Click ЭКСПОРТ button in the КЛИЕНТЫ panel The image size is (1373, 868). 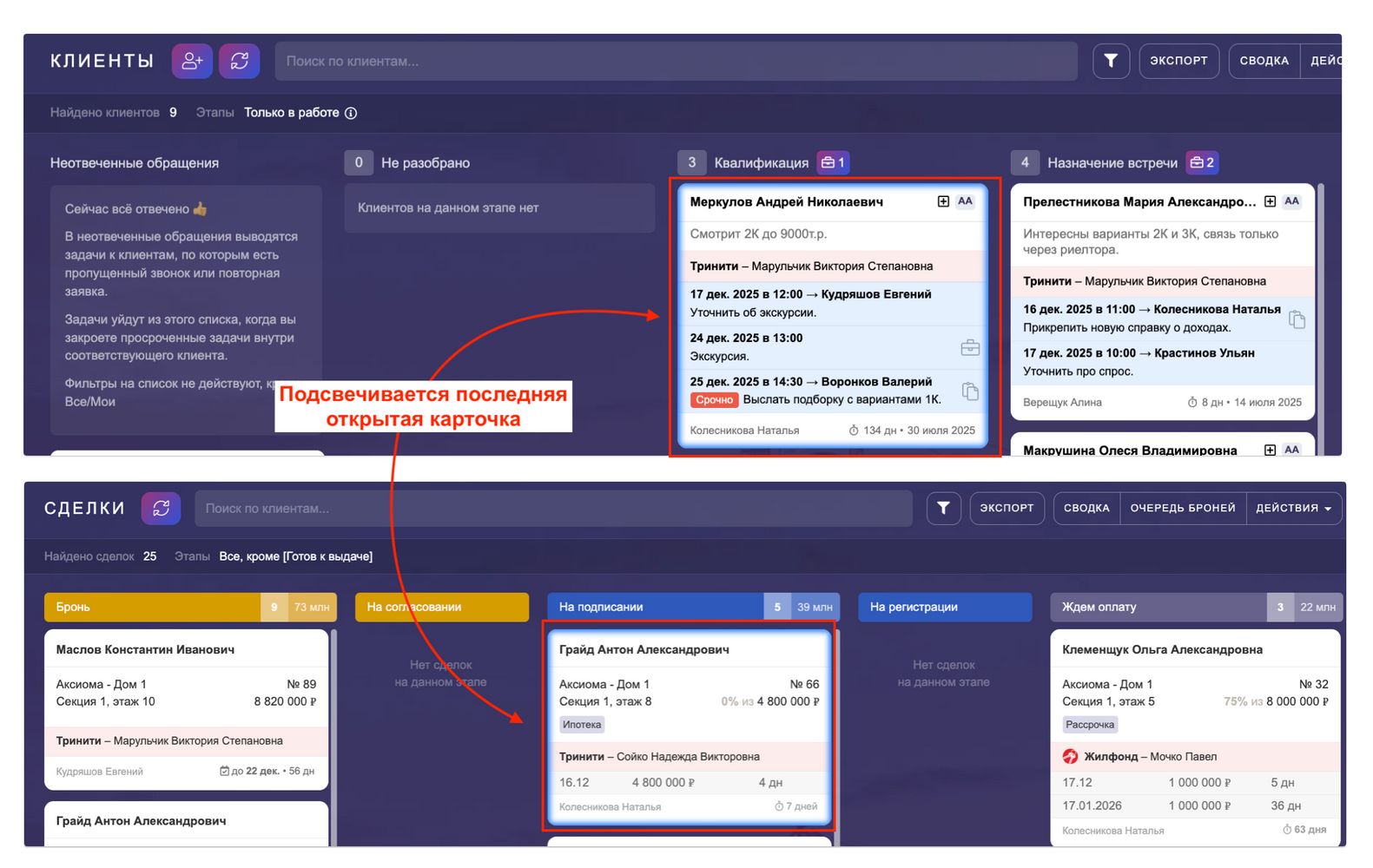(x=1178, y=61)
